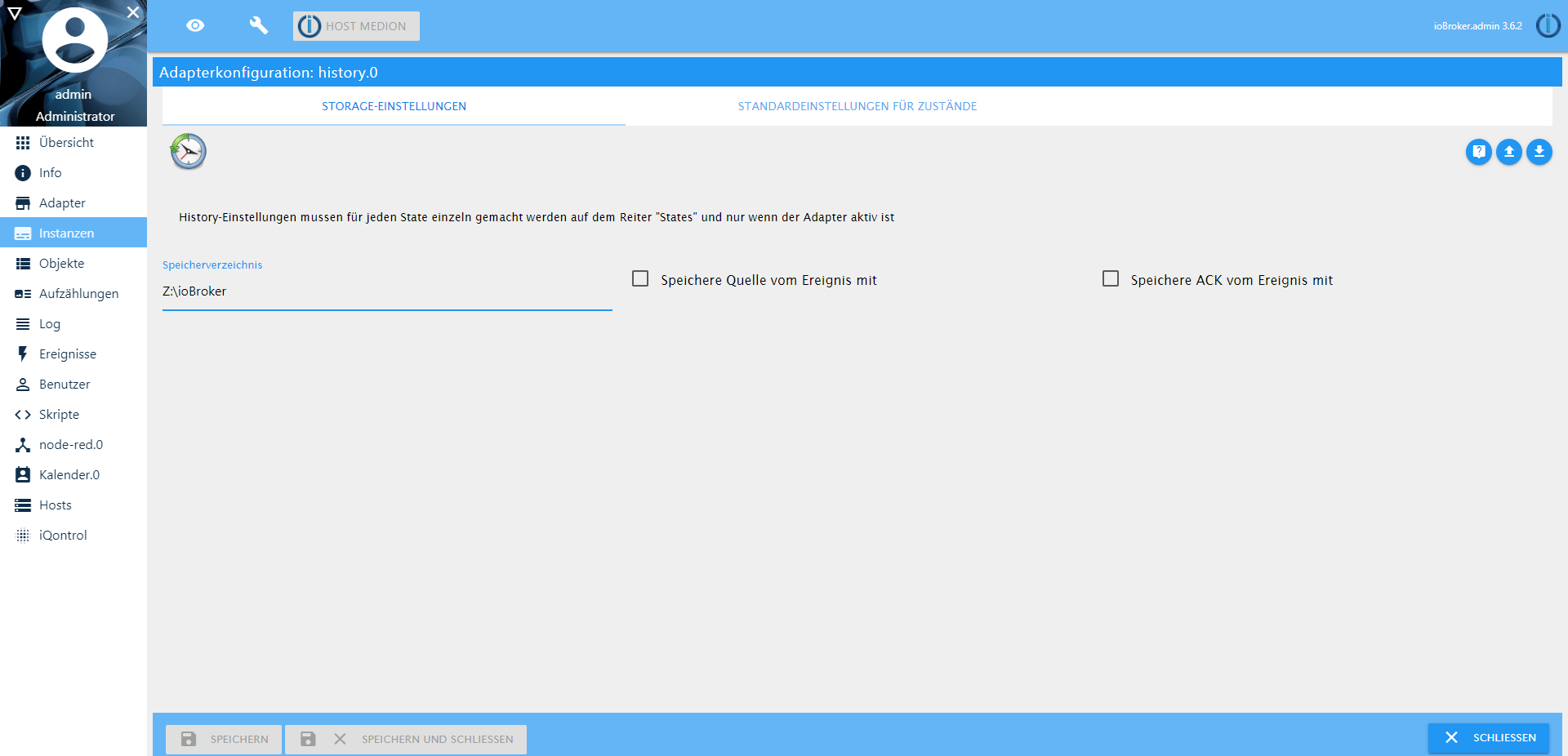Viewport: 1568px width, 756px height.
Task: Download configuration using the download icon
Action: (1539, 152)
